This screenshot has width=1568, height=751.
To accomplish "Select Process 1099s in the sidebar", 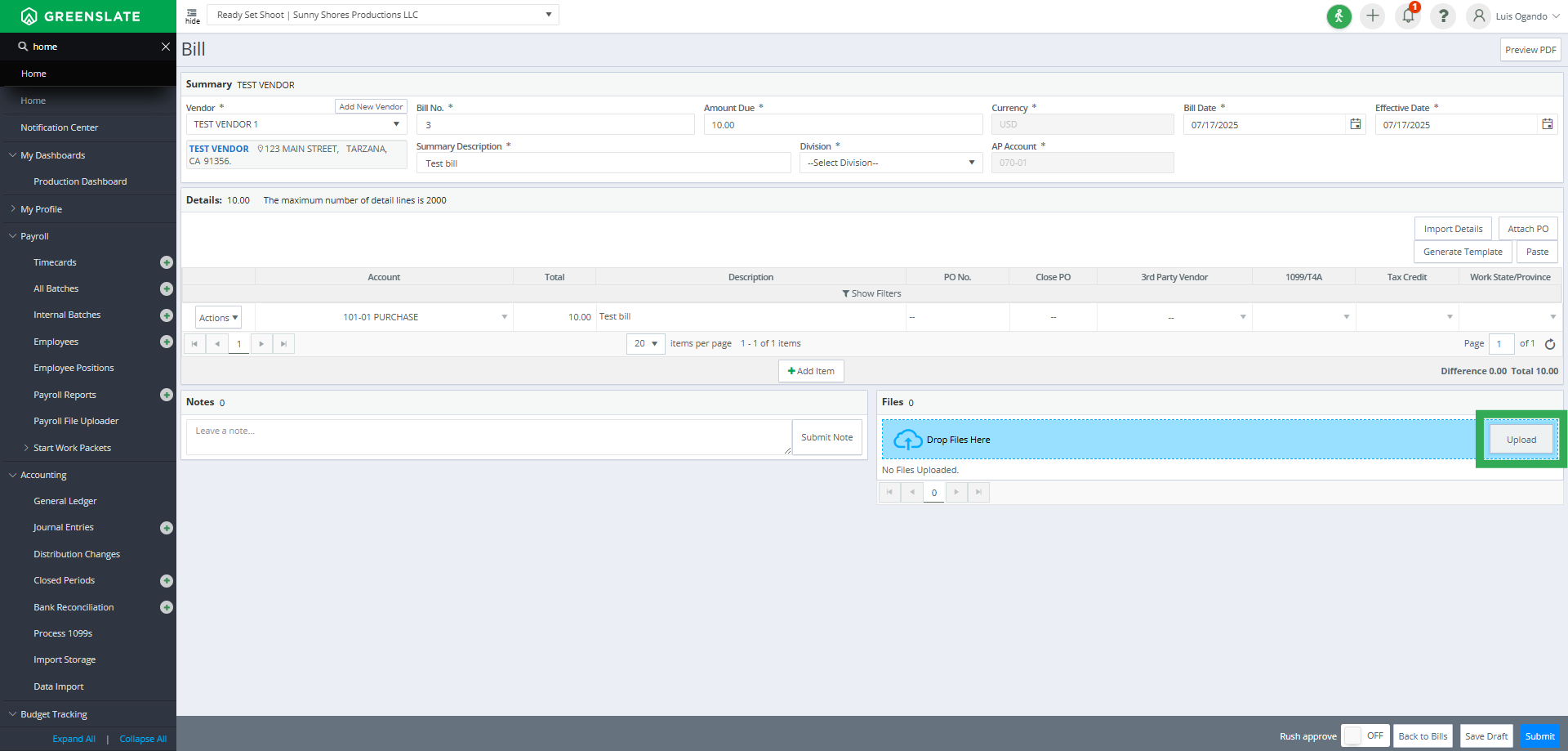I will pyautogui.click(x=63, y=633).
